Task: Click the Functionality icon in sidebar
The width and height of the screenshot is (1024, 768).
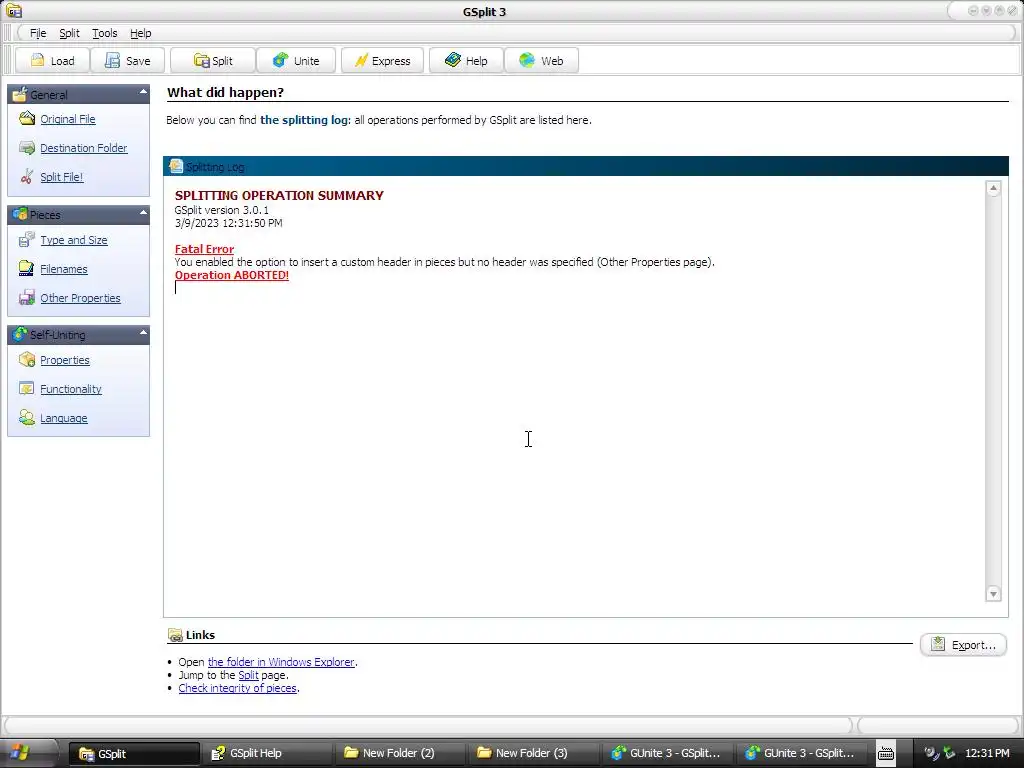Action: pyautogui.click(x=27, y=389)
